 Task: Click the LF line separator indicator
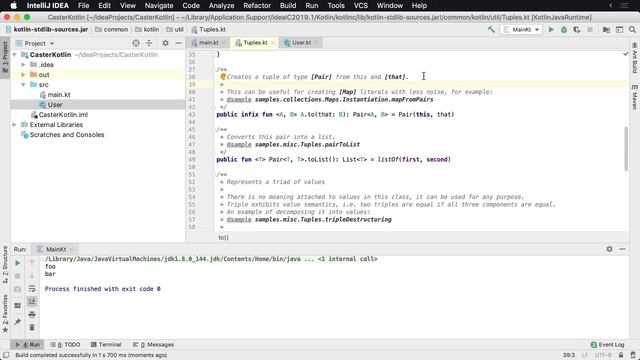click(x=584, y=355)
